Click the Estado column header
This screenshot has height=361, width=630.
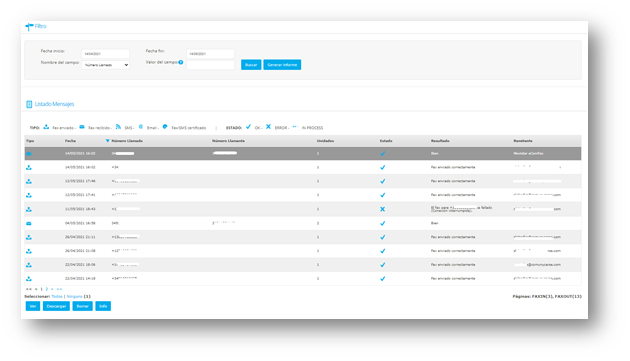click(386, 141)
